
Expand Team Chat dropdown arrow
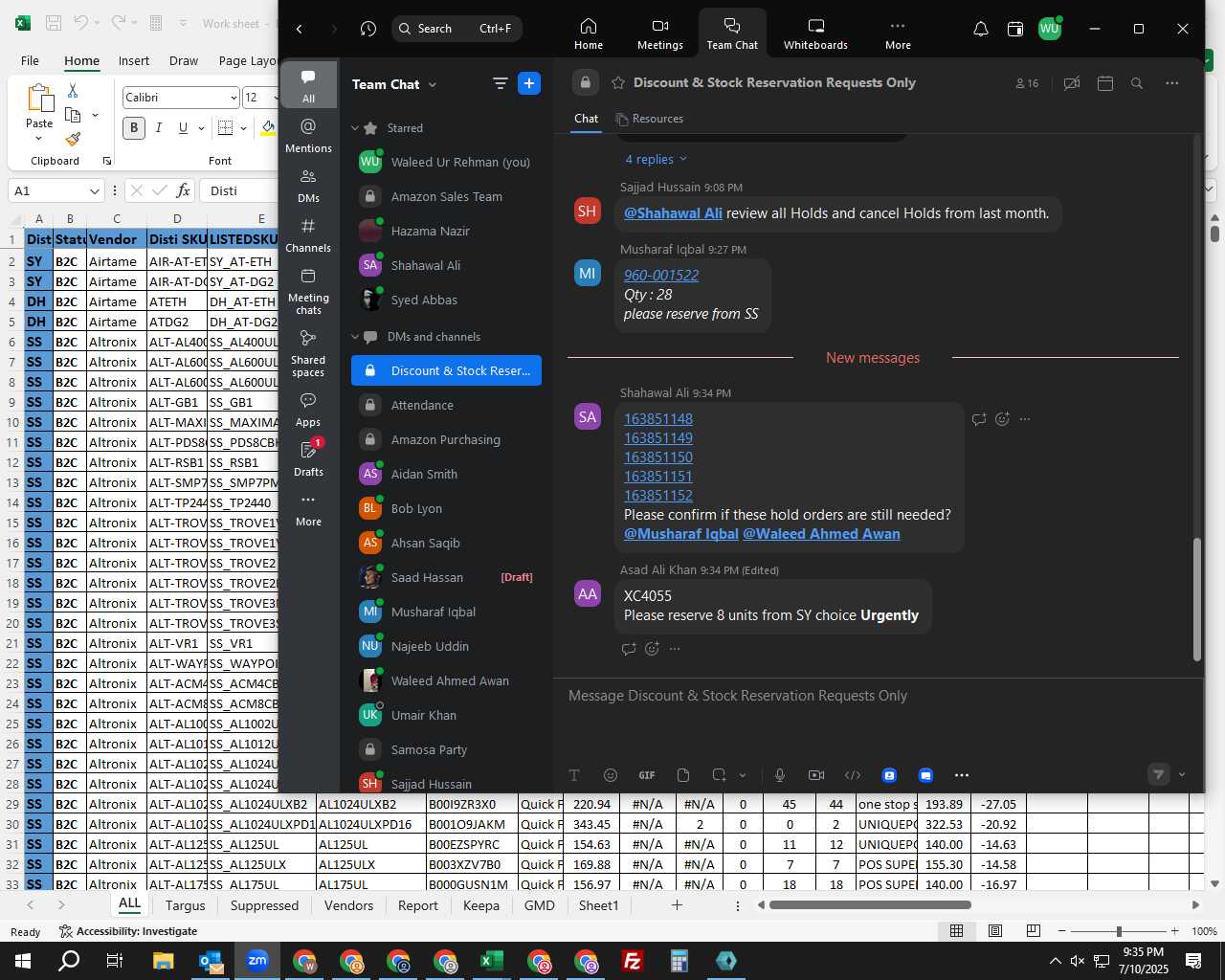pos(433,84)
